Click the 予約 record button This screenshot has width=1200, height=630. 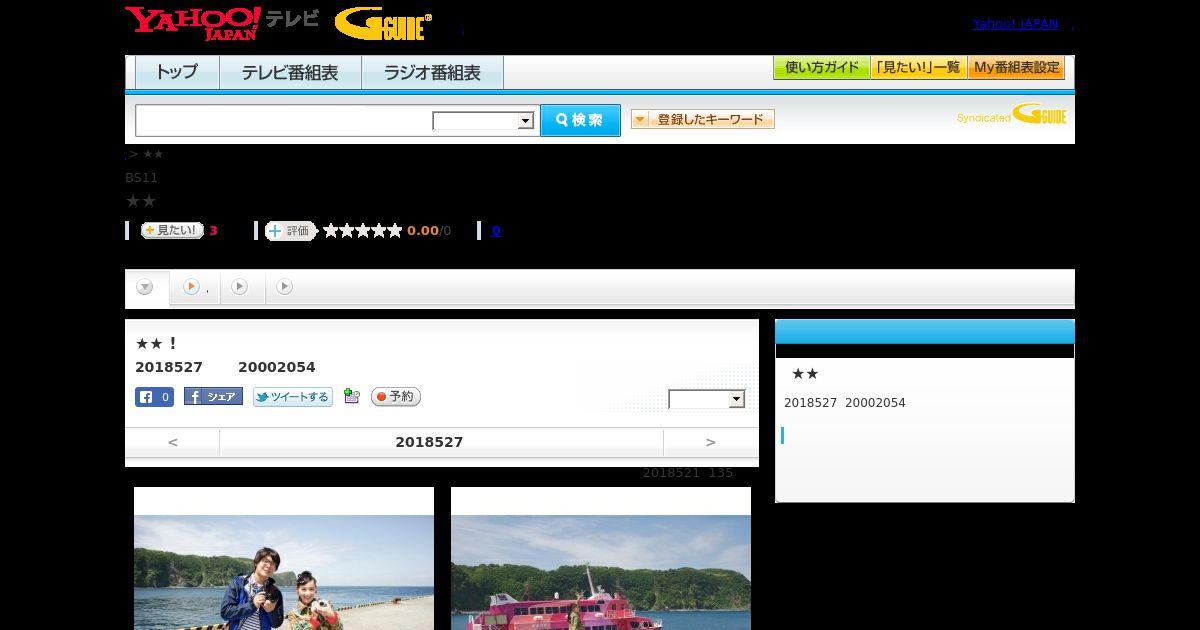click(x=396, y=397)
